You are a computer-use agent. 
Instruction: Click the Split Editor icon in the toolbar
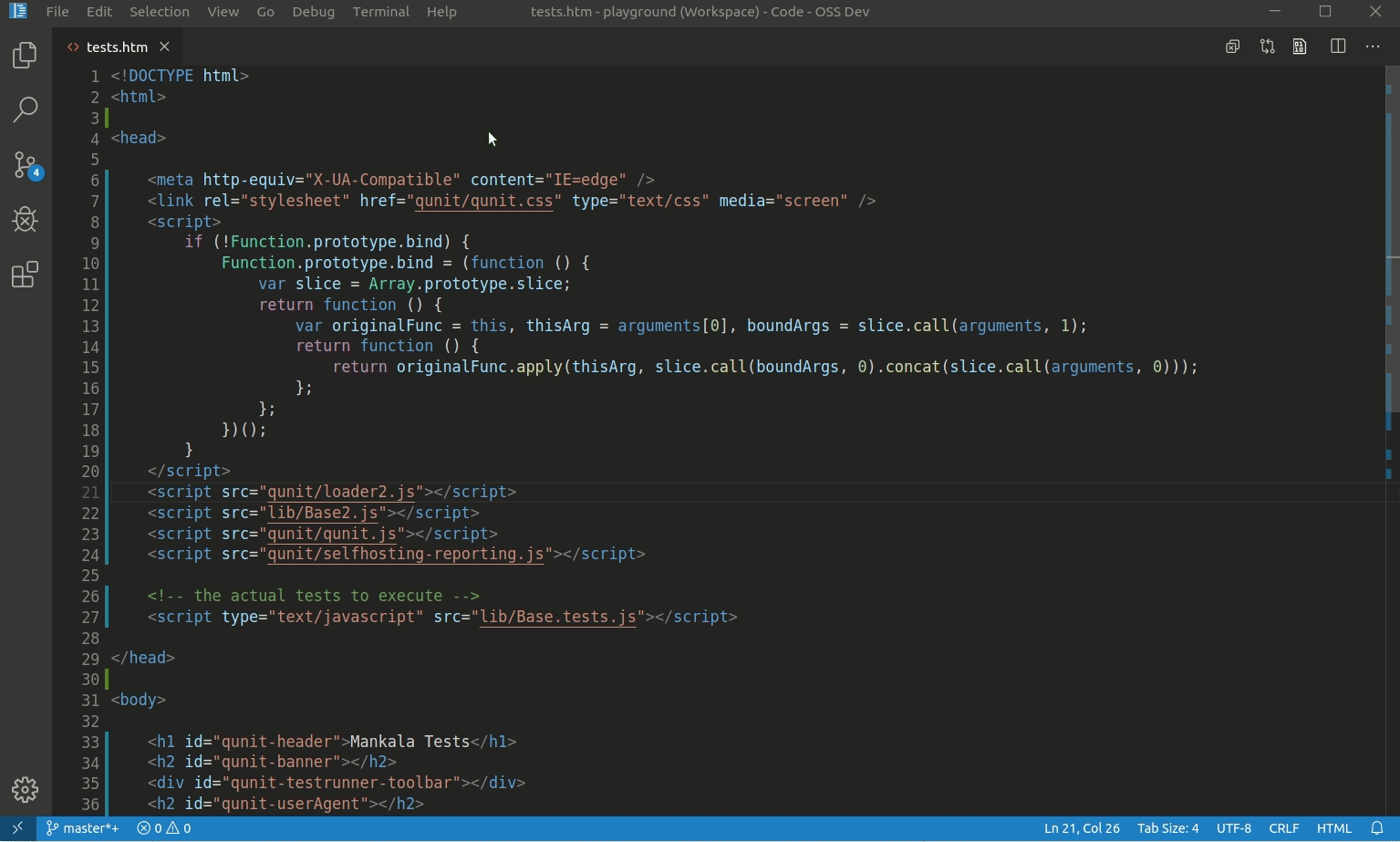[x=1338, y=46]
